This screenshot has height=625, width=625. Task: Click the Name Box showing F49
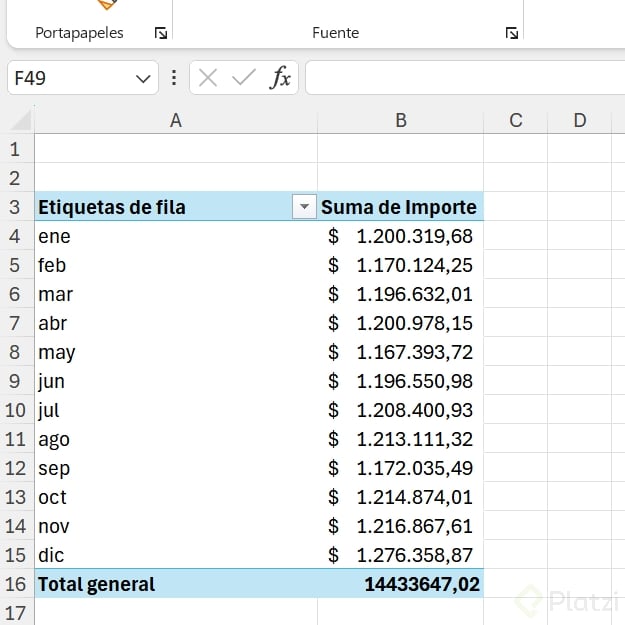click(x=70, y=78)
